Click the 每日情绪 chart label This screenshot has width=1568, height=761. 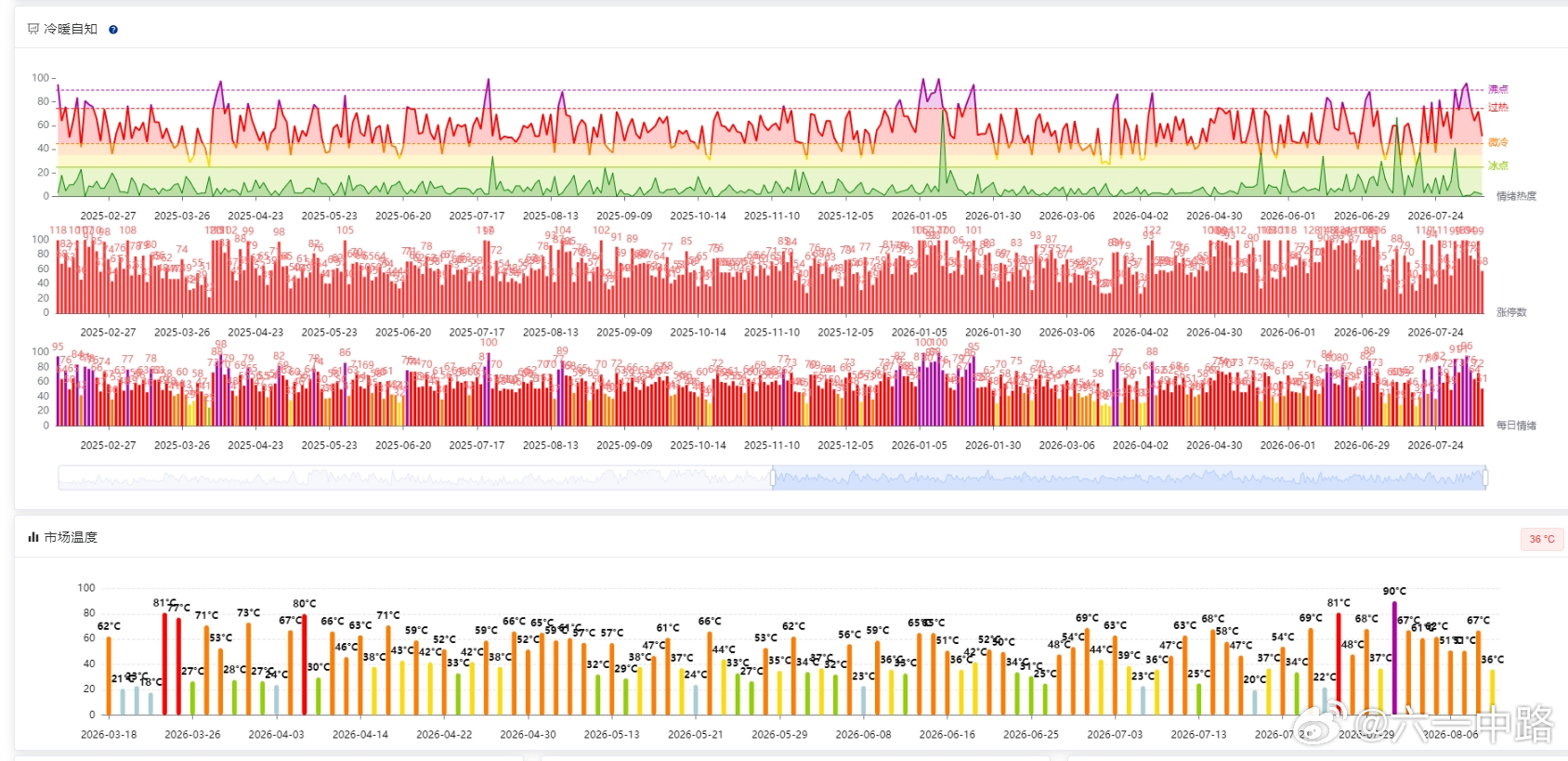tap(1516, 426)
